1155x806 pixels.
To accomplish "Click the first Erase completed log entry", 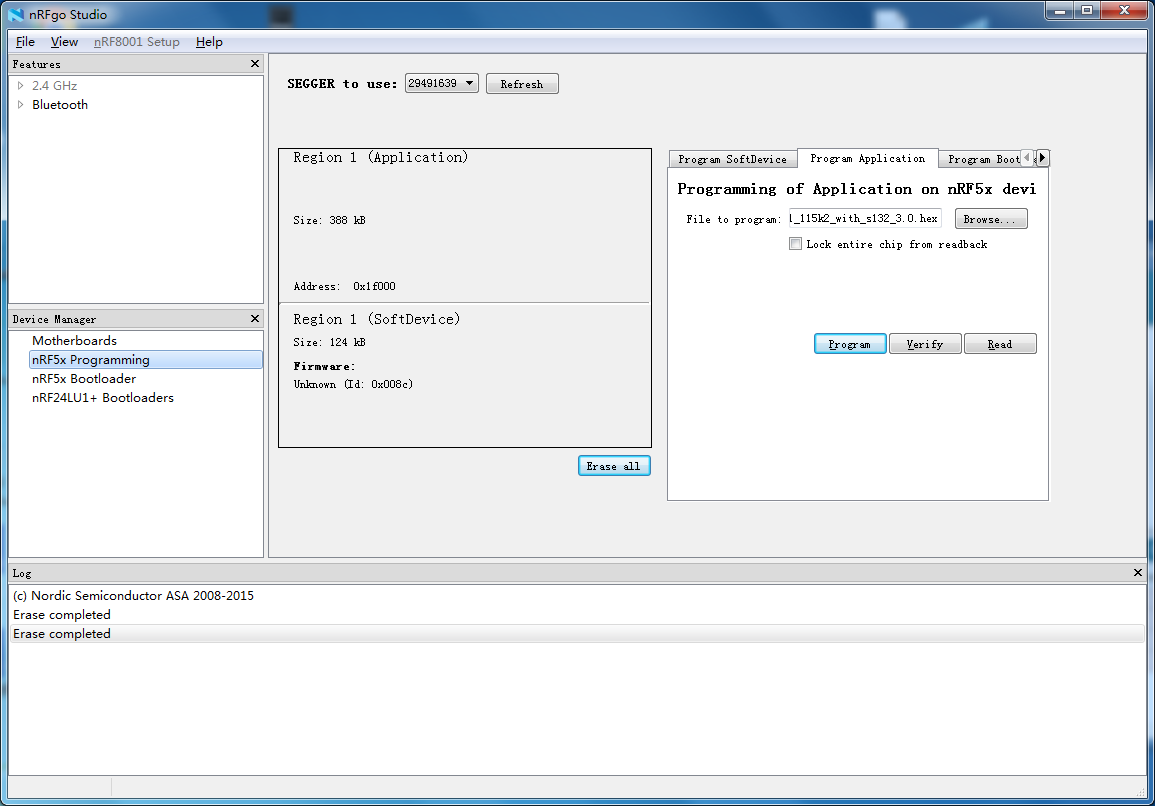I will coord(62,614).
